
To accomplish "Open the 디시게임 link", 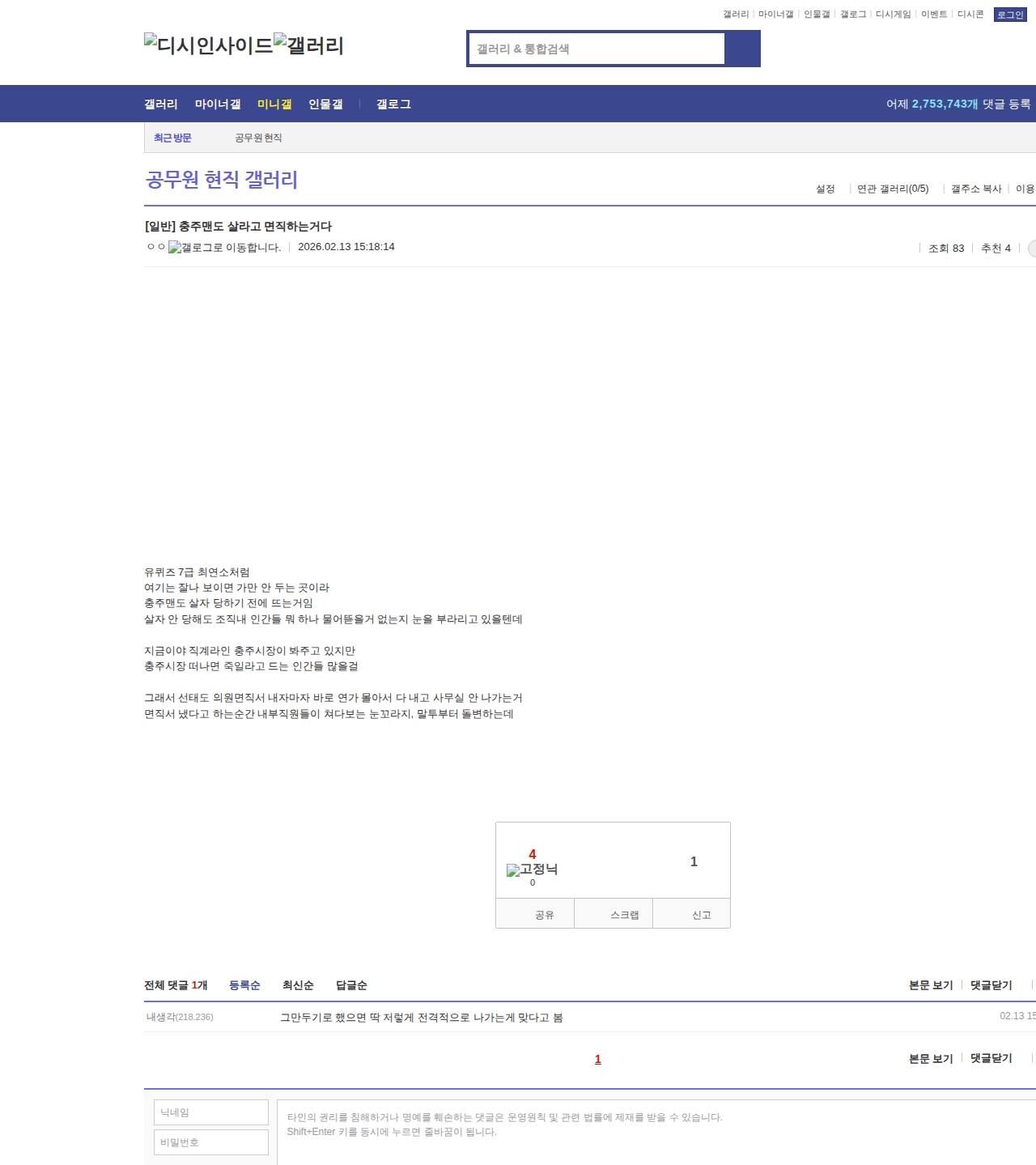I will (x=894, y=15).
